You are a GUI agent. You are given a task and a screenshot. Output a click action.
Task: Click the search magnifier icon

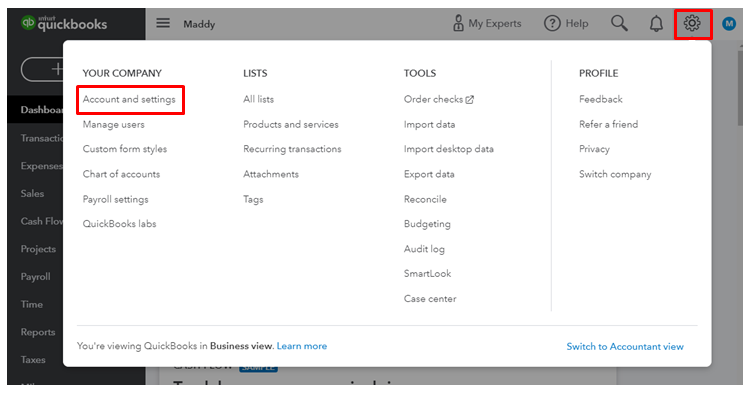[x=619, y=23]
